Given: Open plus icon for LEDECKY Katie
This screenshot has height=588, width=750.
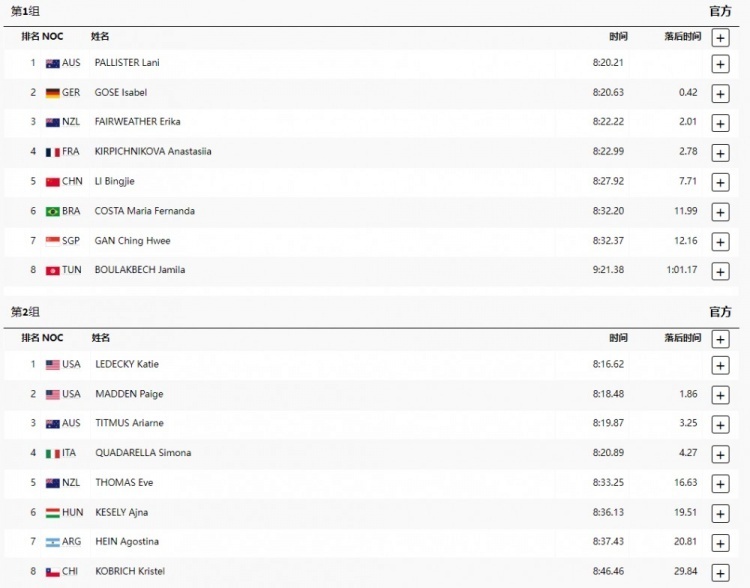Looking at the screenshot, I should (720, 366).
